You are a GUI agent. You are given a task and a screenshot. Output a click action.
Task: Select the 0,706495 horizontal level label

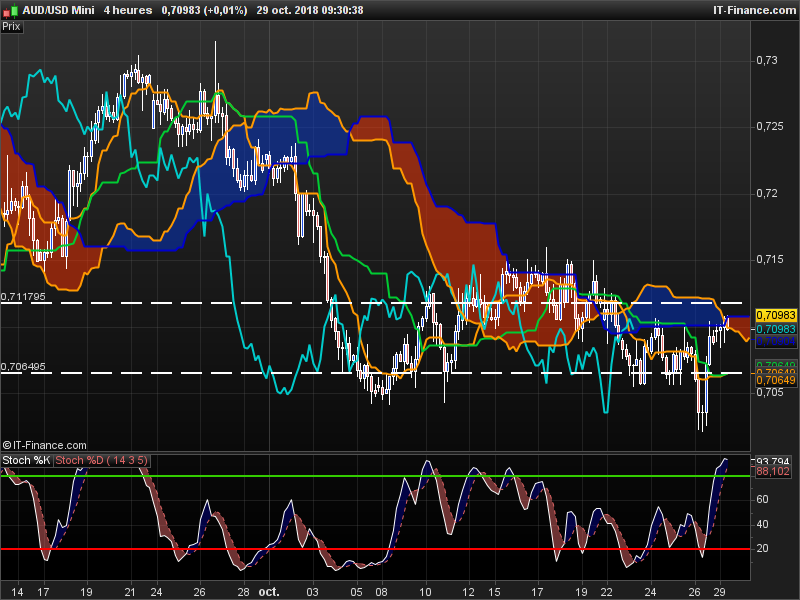[23, 366]
